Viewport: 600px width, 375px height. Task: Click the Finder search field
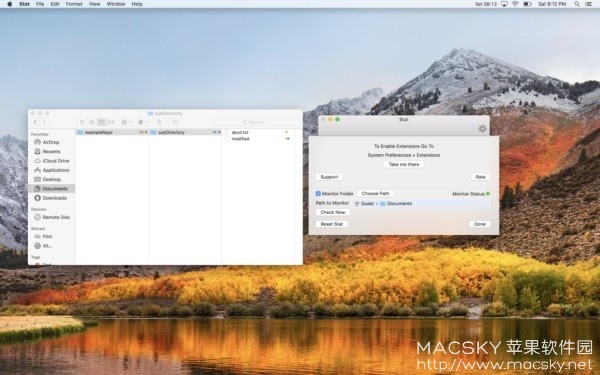(256, 122)
